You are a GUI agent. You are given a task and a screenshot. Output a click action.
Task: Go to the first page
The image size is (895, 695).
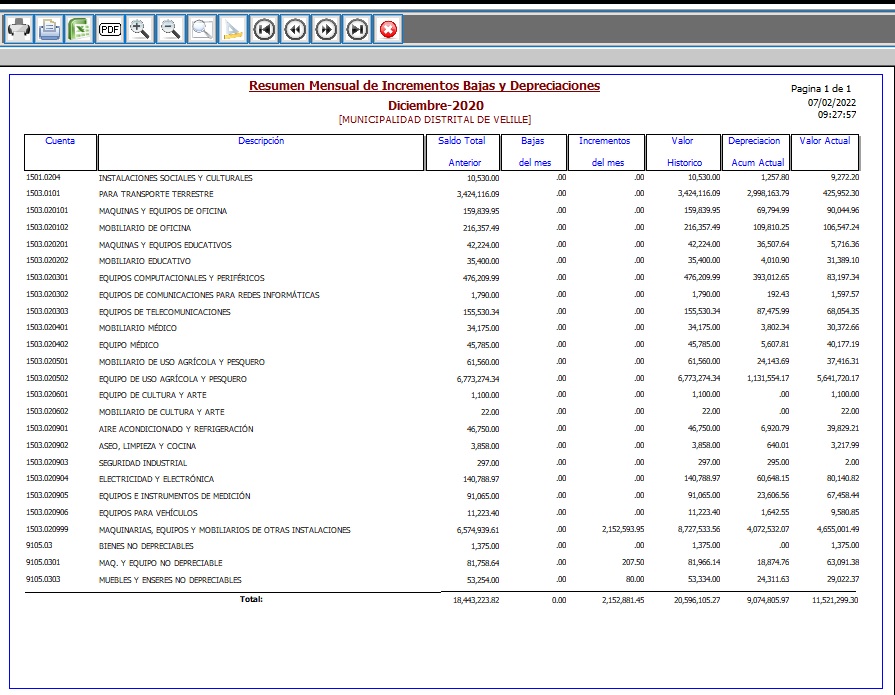(264, 29)
